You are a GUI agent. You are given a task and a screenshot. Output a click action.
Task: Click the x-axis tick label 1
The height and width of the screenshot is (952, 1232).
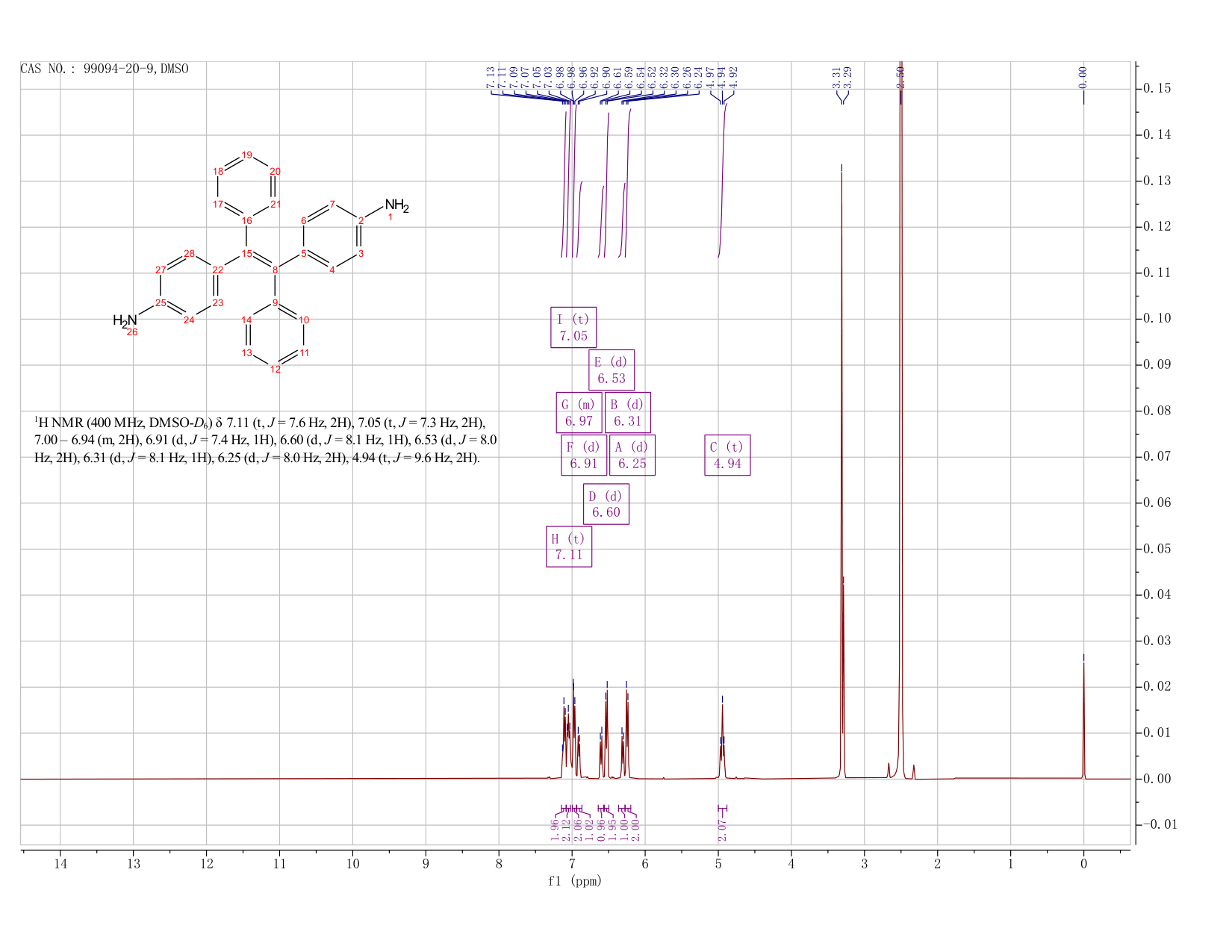point(1010,864)
